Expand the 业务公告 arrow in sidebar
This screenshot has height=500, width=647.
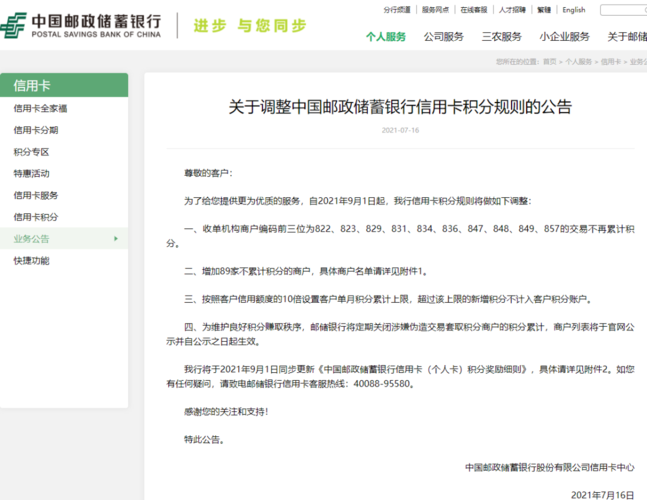pos(116,239)
